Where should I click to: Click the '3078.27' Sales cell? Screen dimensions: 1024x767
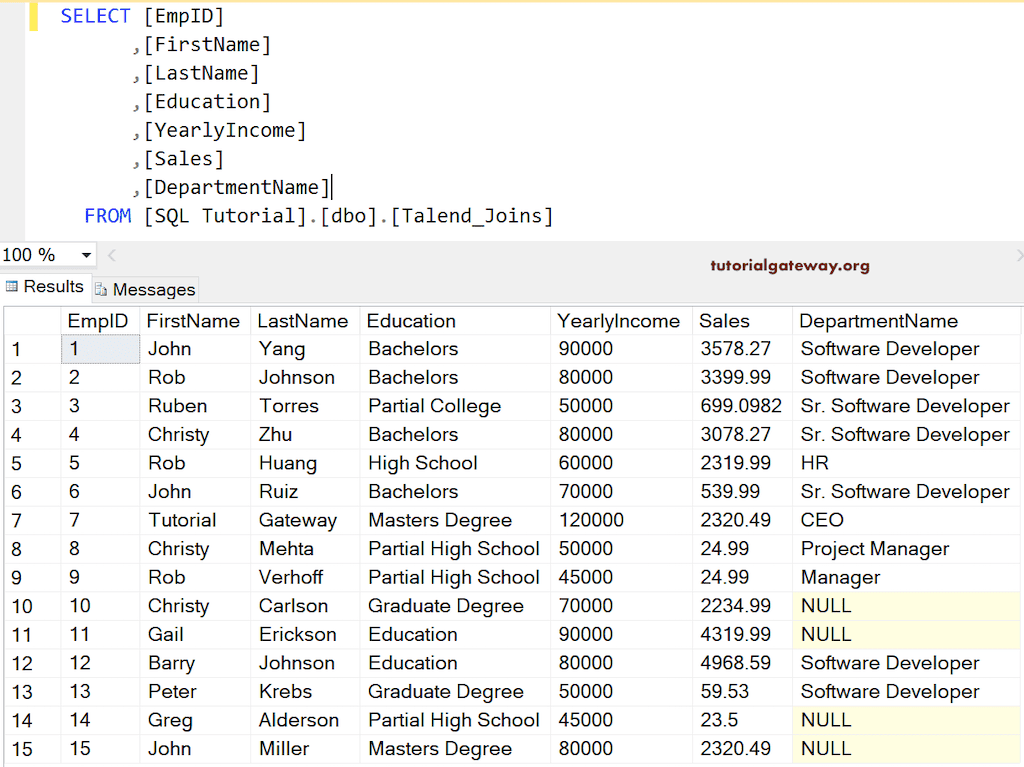tap(742, 434)
